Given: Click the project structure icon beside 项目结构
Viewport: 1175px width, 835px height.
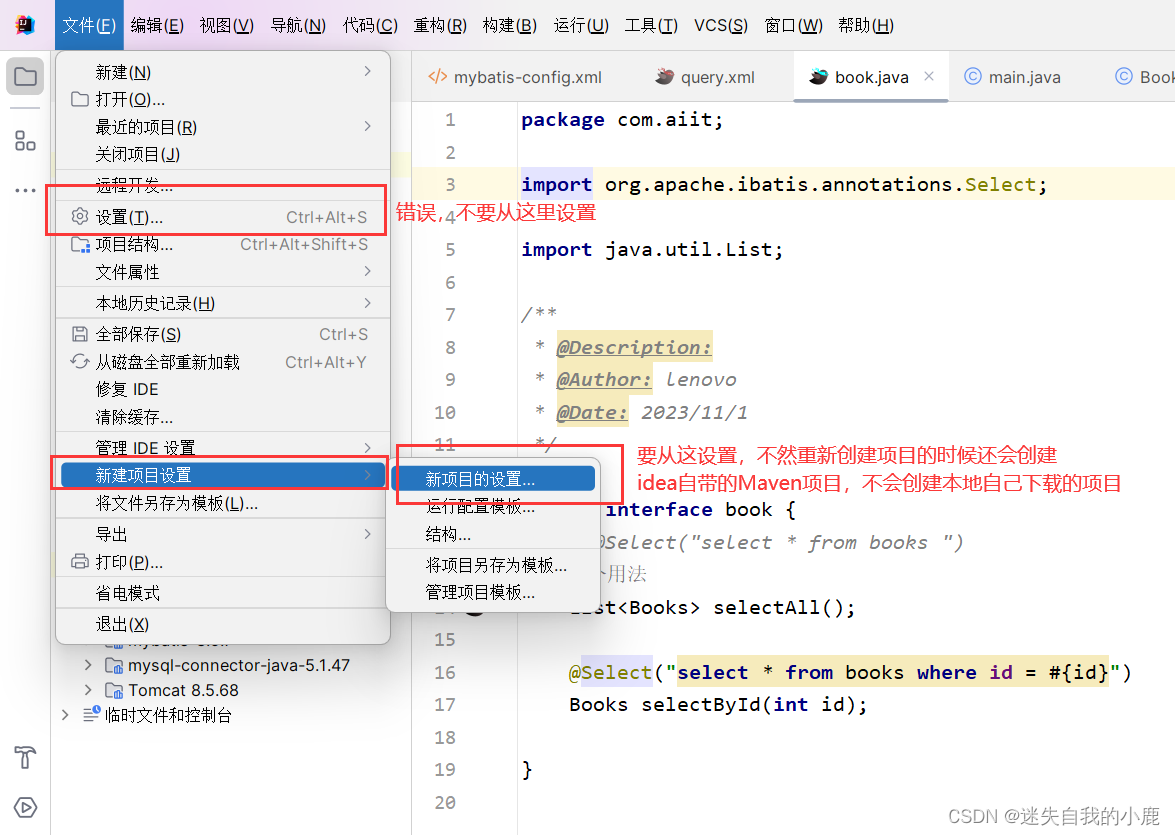Looking at the screenshot, I should pyautogui.click(x=80, y=244).
